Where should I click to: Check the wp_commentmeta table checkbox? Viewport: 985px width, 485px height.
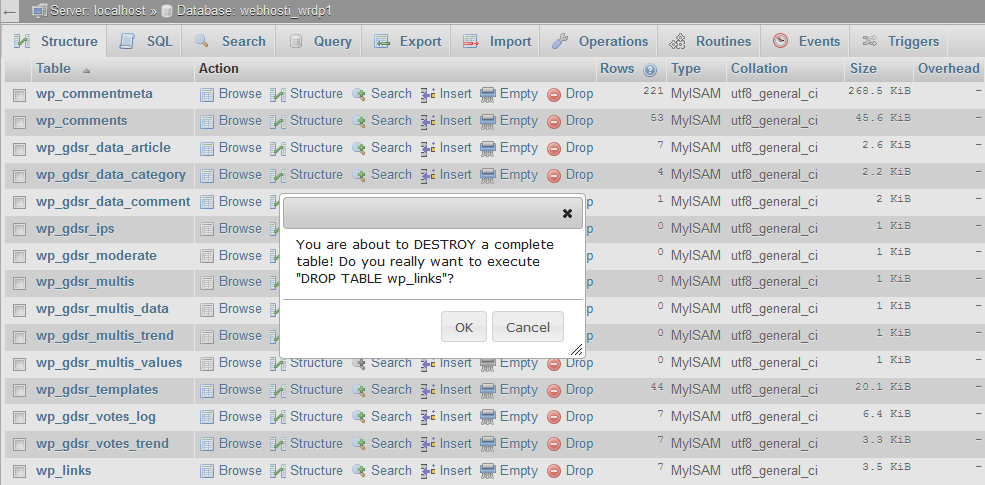point(19,95)
